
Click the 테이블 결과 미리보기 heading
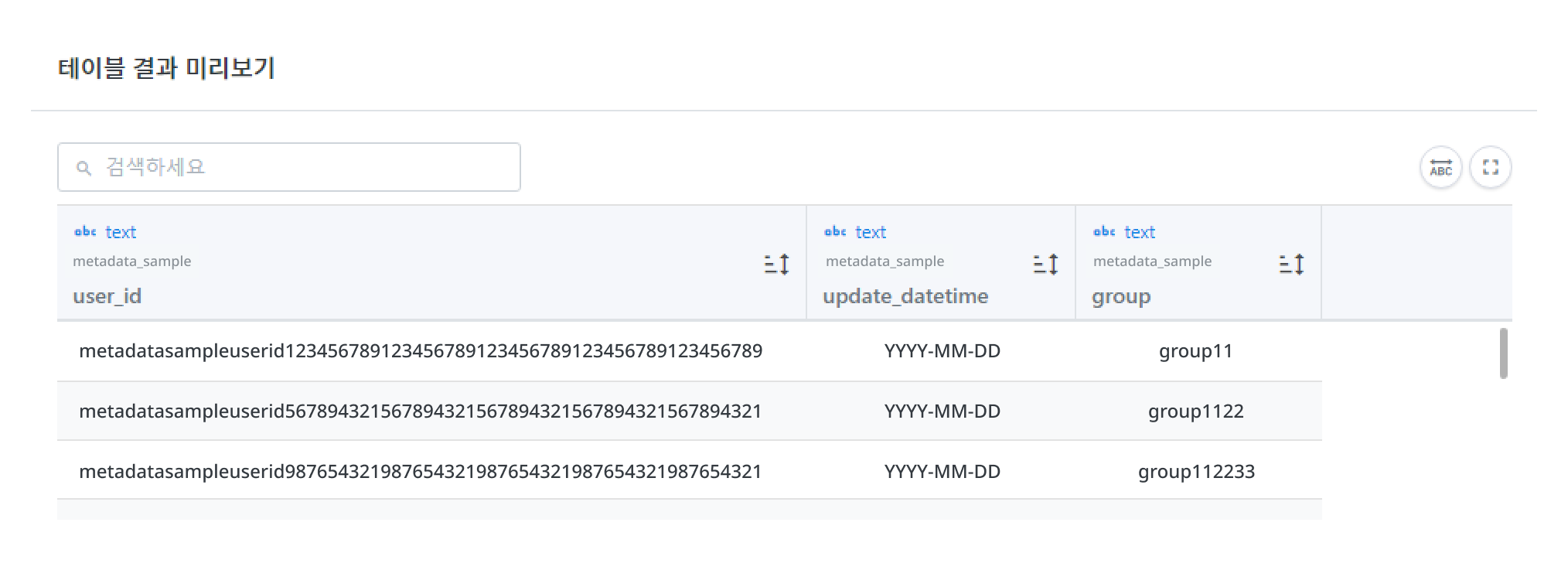166,68
